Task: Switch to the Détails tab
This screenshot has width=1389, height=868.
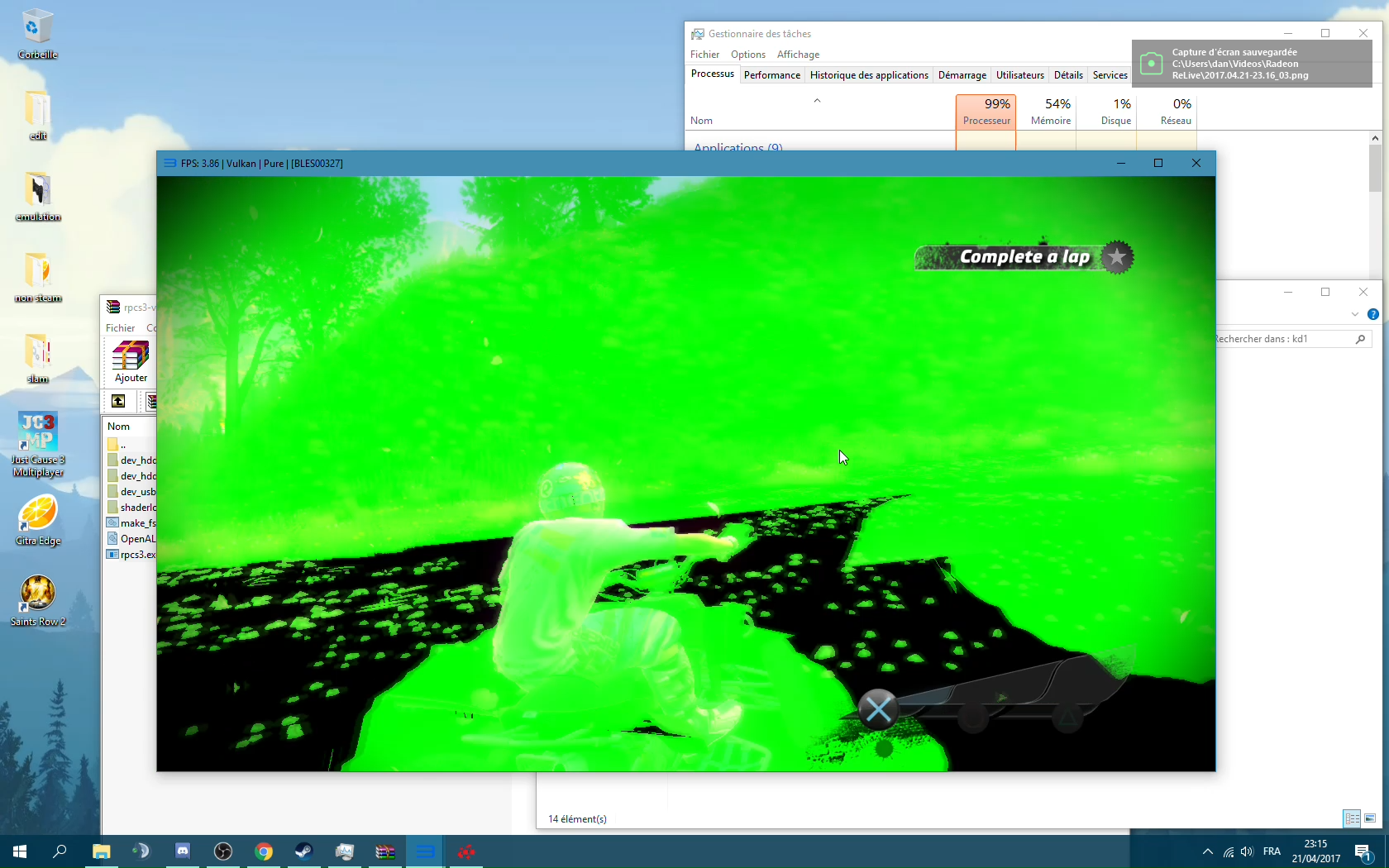Action: (1068, 75)
